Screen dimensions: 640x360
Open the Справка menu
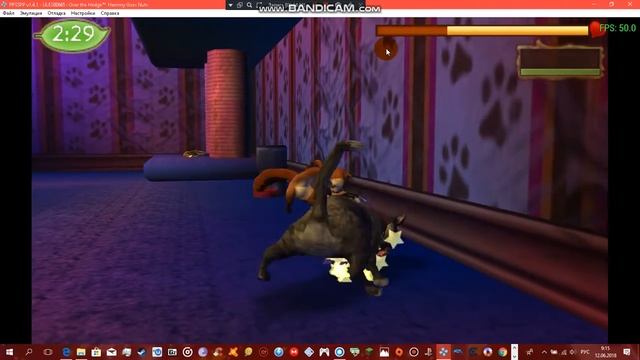(110, 13)
